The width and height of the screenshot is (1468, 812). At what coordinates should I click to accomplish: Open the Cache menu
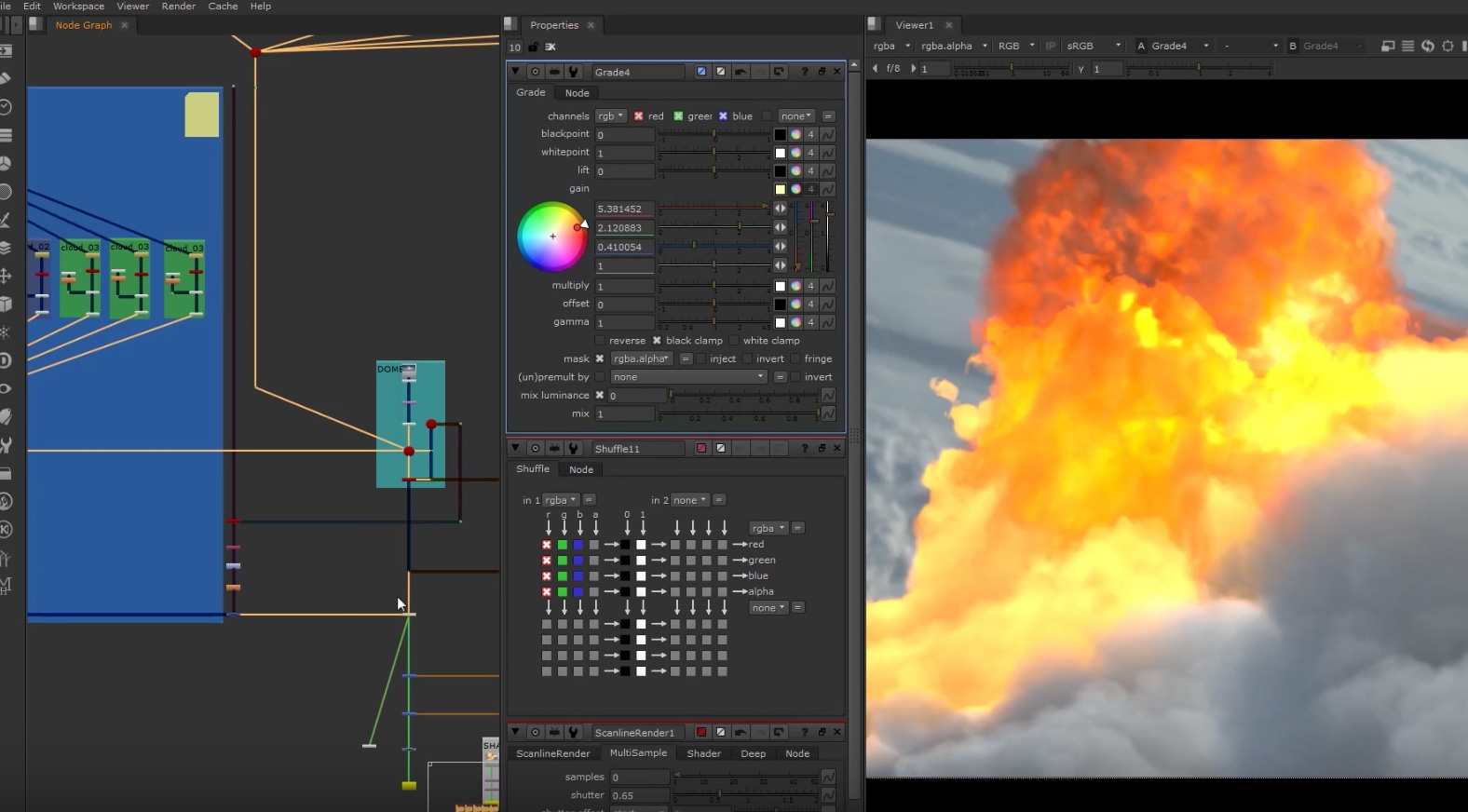pos(223,6)
